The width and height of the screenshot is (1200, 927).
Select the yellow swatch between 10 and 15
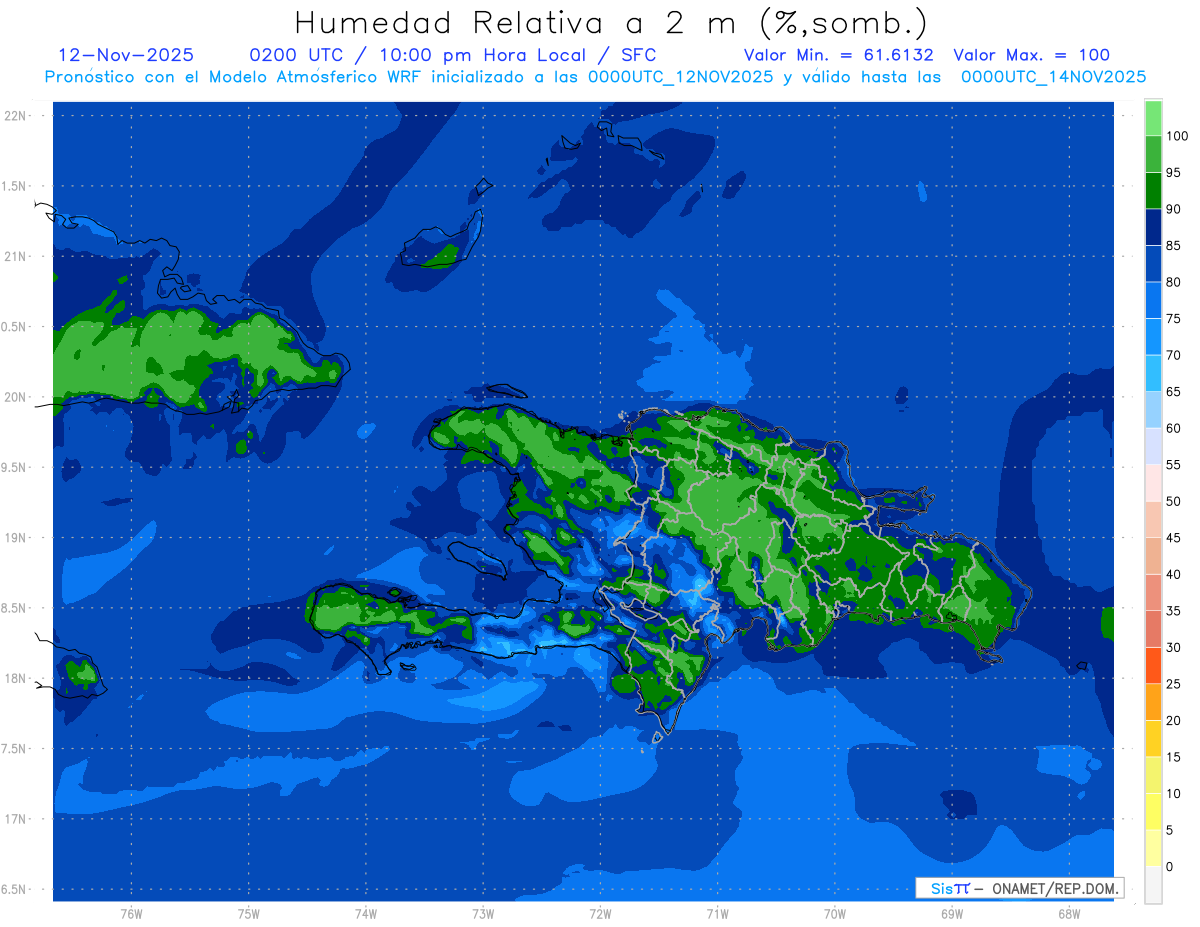(1153, 775)
